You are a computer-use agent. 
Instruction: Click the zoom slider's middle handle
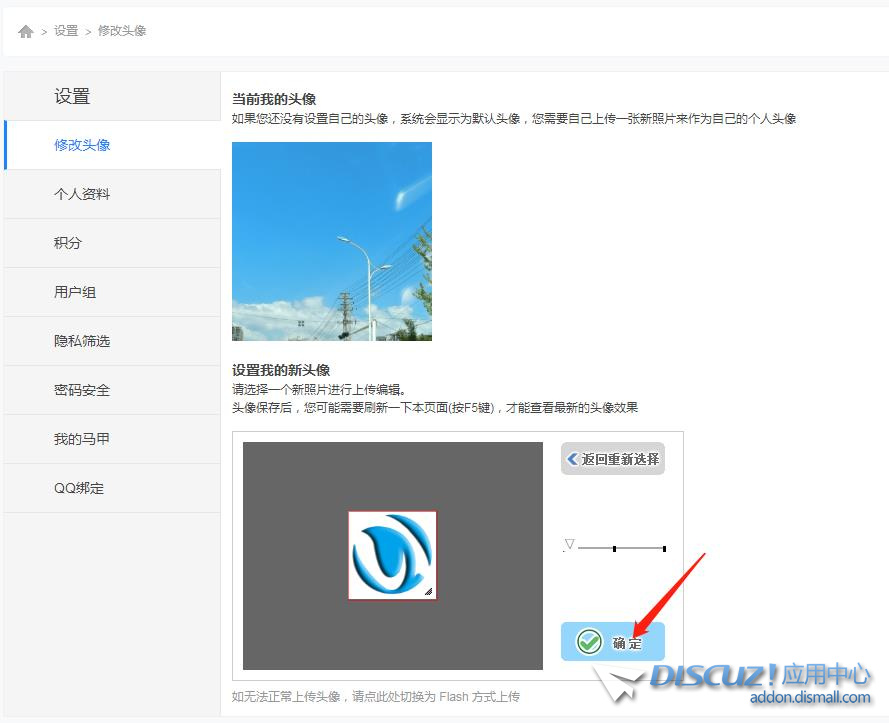(614, 548)
